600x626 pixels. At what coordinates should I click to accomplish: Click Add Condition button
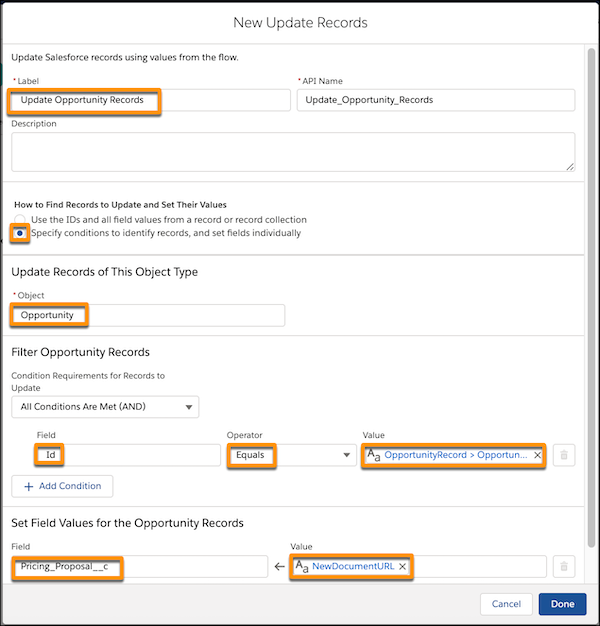(x=62, y=486)
